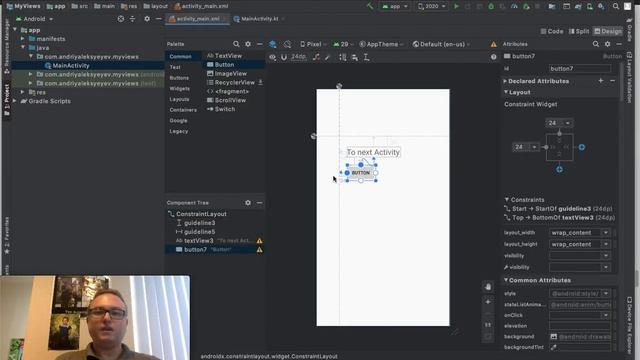Click the orientation toggle icon in design toolbar

pyautogui.click(x=287, y=44)
